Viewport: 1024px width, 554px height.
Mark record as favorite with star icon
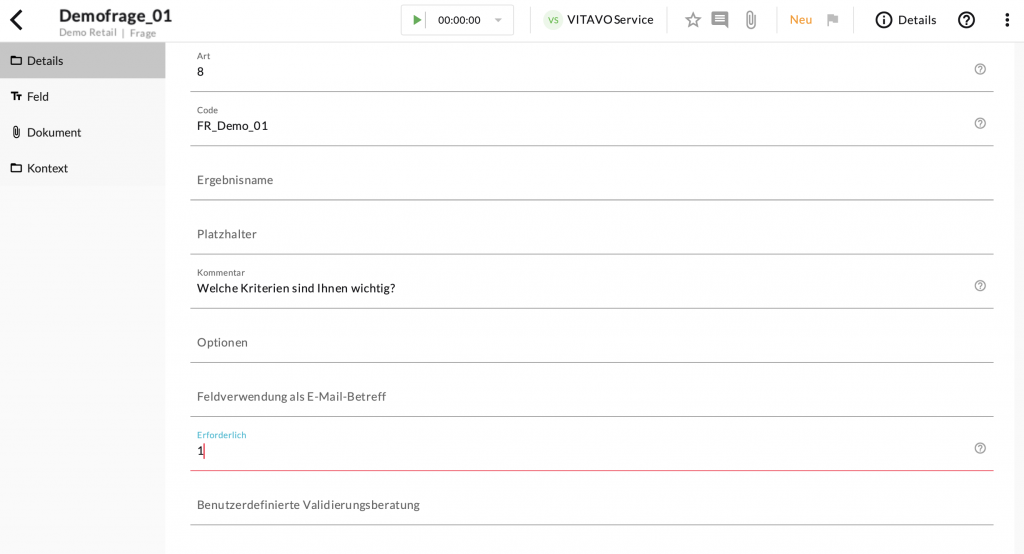692,20
